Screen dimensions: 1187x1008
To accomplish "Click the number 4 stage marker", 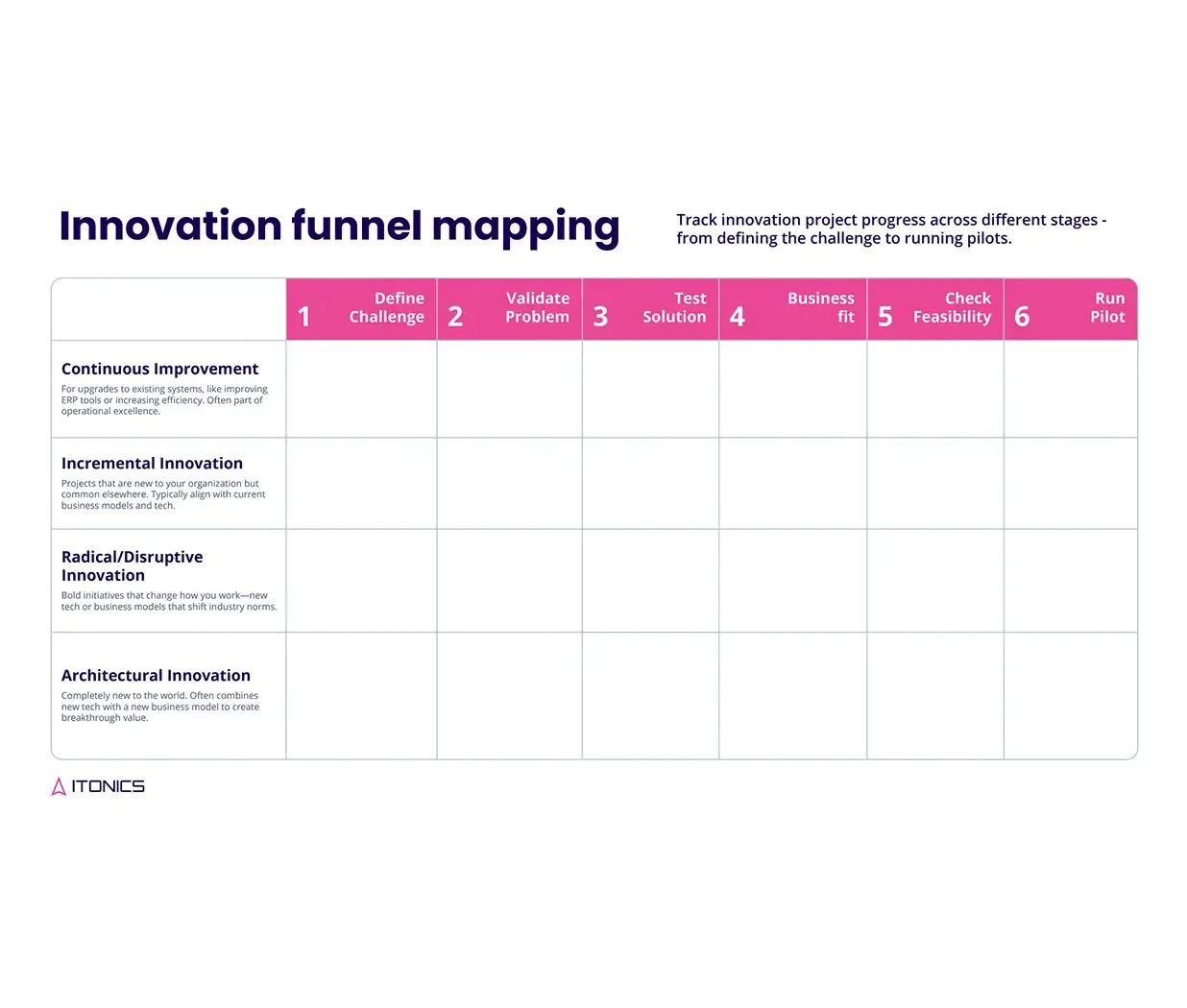I will [x=737, y=317].
